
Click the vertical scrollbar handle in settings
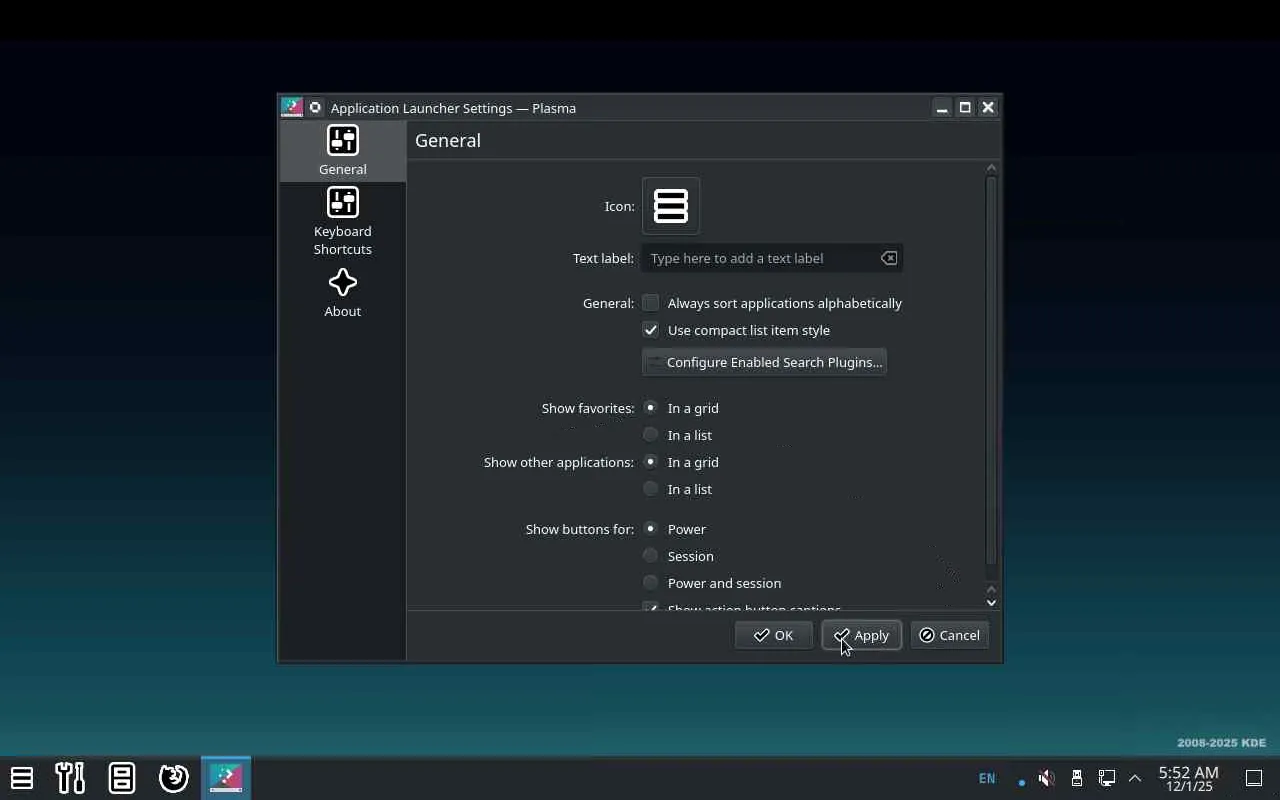pos(991,370)
